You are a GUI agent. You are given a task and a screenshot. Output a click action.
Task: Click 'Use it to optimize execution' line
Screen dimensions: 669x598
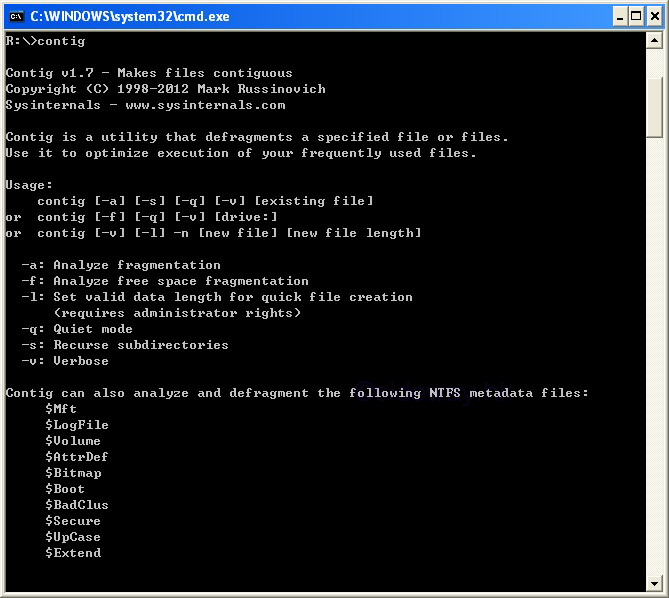(241, 153)
